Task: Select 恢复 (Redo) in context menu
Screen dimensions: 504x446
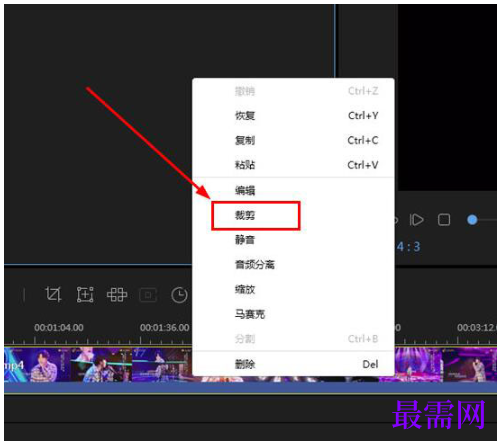Action: click(293, 116)
